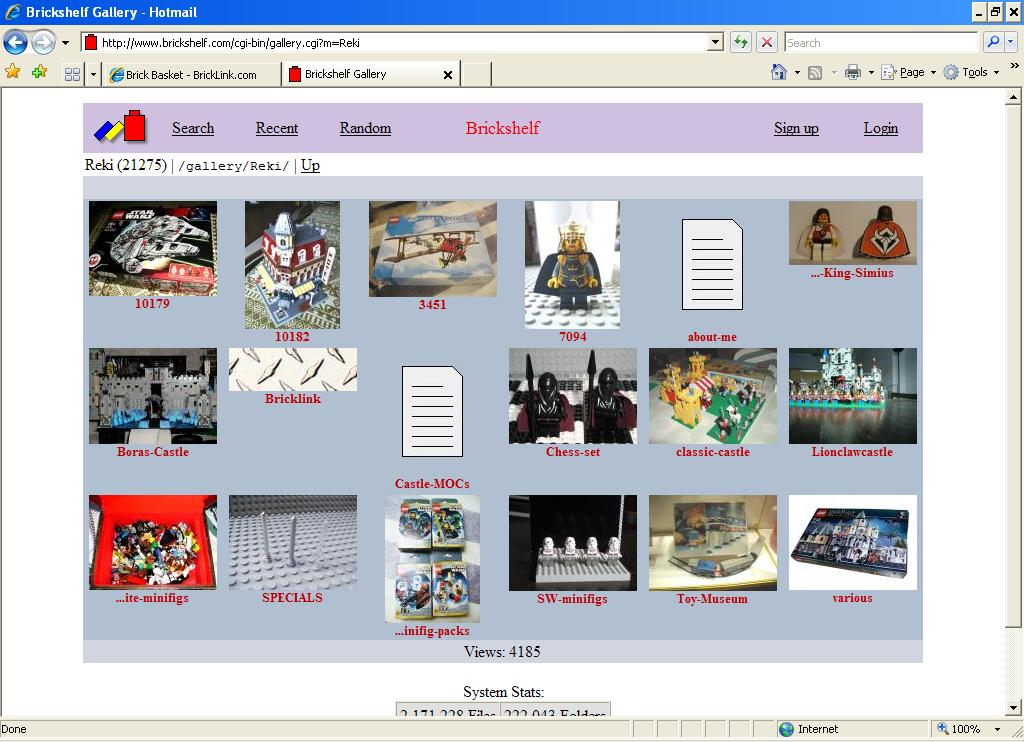
Task: Open the 10182 Cafe Corner thumbnail
Action: (292, 265)
